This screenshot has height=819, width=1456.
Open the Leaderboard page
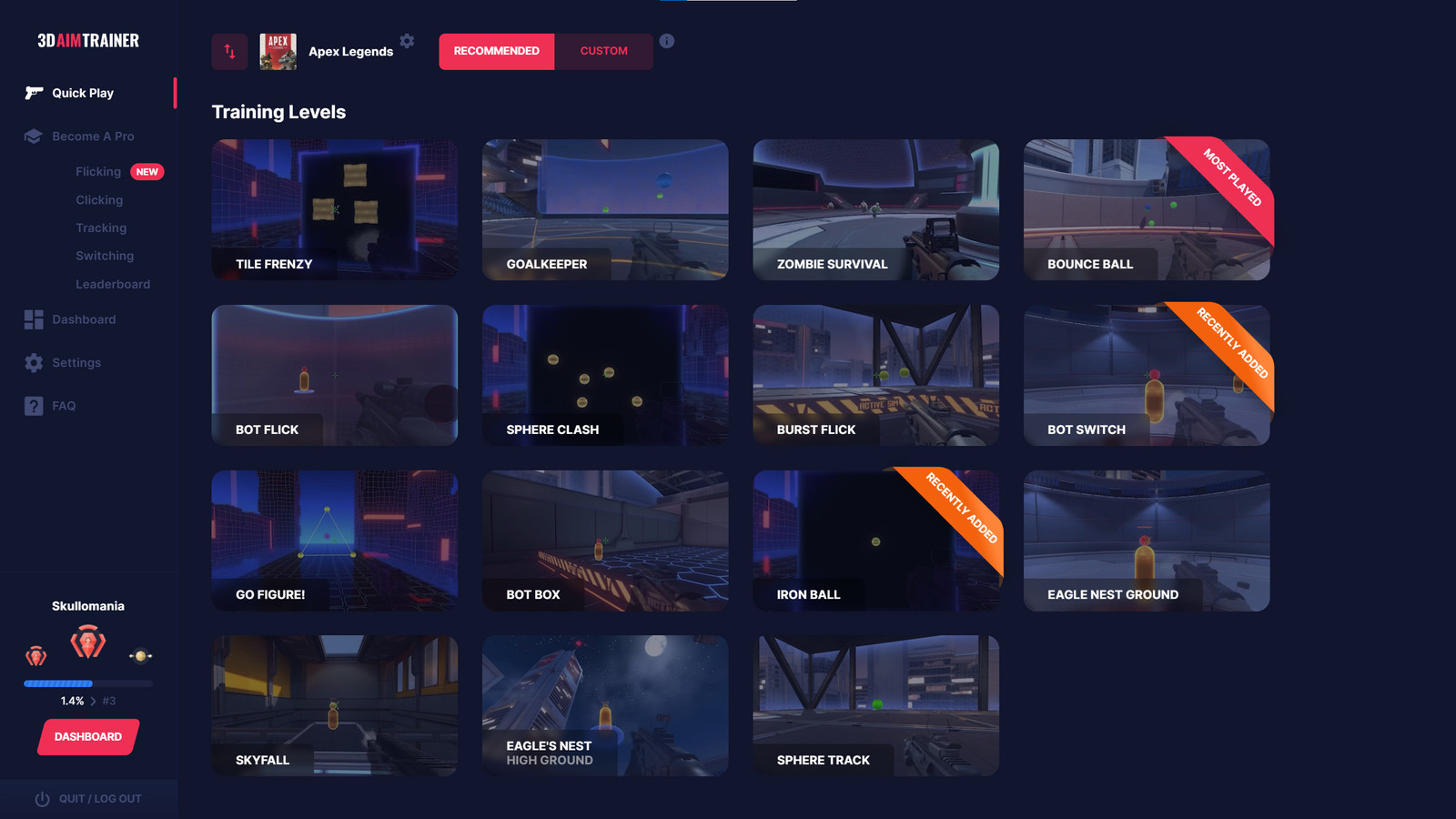point(113,284)
